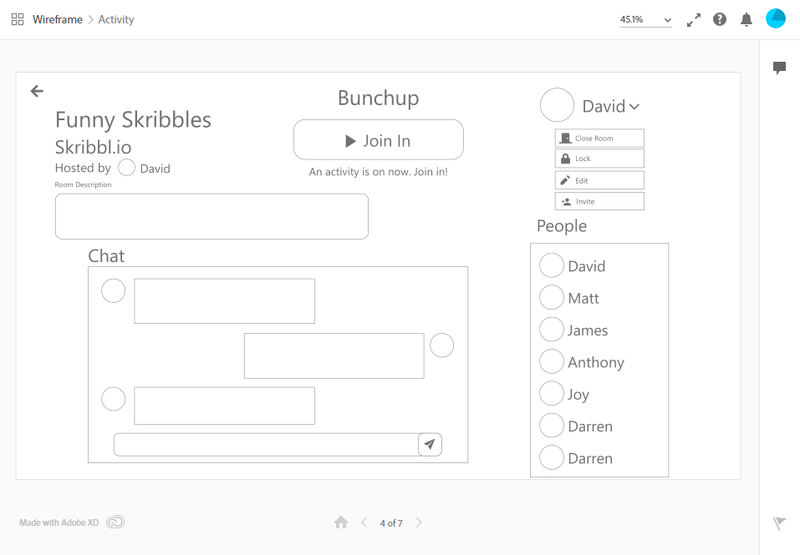The image size is (800, 555).
Task: Go to home artboard via home icon
Action: click(341, 522)
